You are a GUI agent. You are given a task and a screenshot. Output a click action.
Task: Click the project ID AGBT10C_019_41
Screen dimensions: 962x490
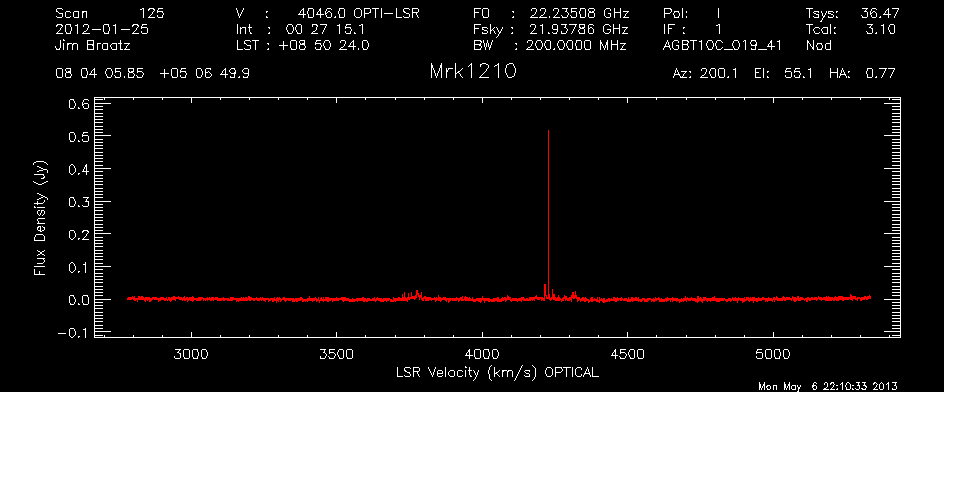pyautogui.click(x=722, y=45)
